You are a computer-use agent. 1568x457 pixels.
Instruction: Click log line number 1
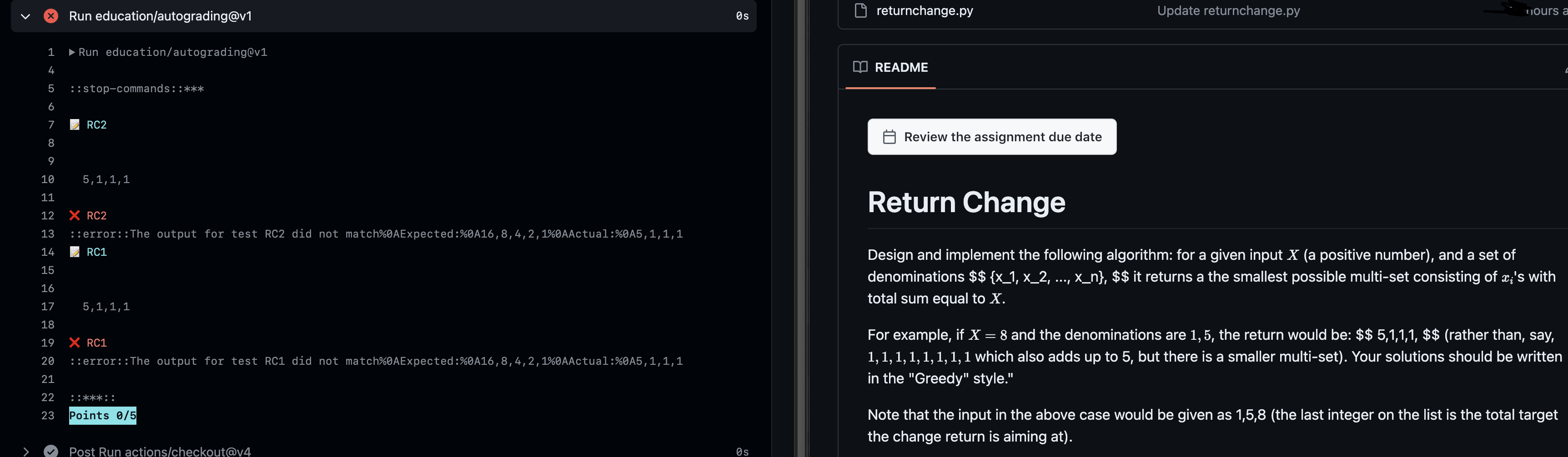tap(51, 52)
